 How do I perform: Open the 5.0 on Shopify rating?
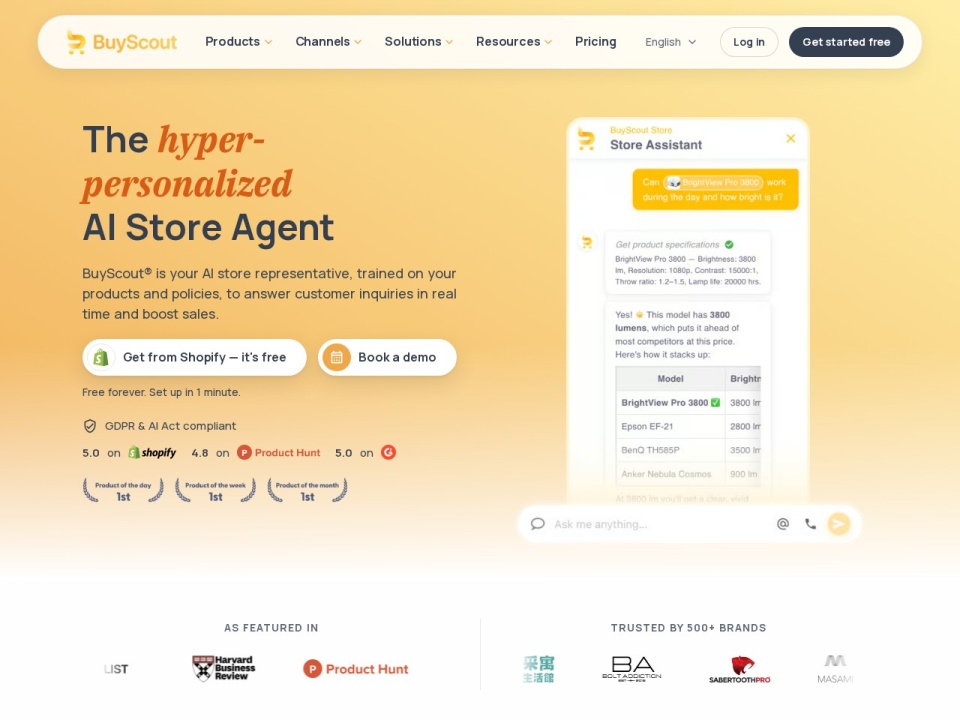129,453
